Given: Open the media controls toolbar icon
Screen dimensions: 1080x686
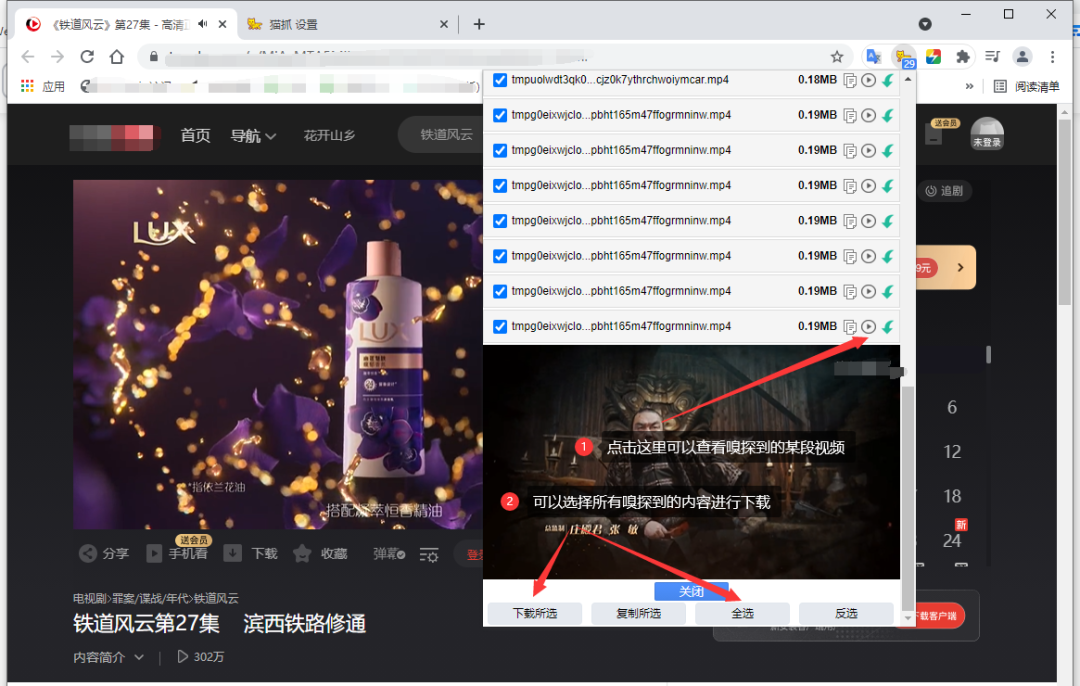Looking at the screenshot, I should tap(993, 57).
